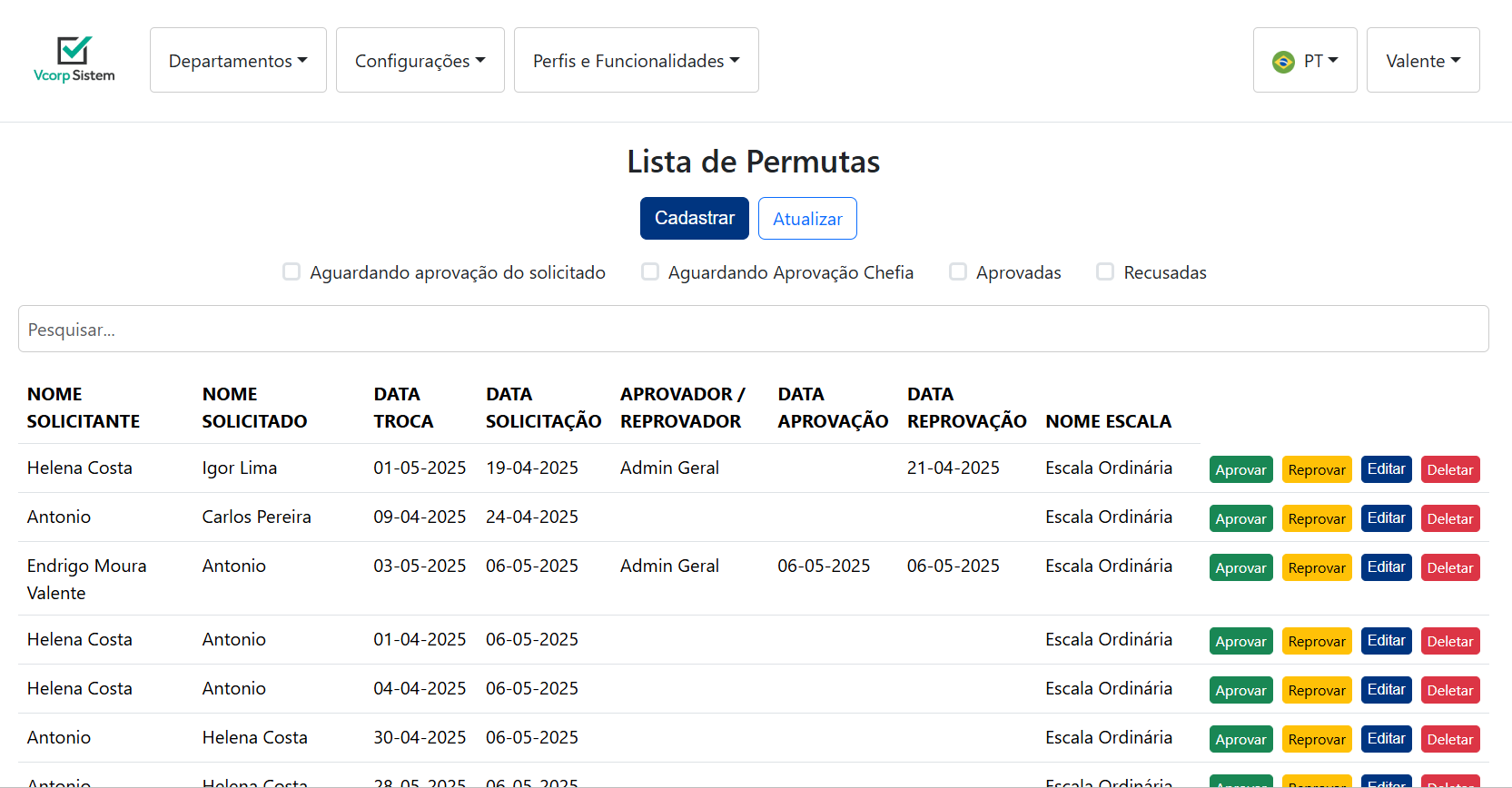The height and width of the screenshot is (788, 1512).
Task: Approve the Antonio / Carlos Pereira swap
Action: click(1241, 518)
